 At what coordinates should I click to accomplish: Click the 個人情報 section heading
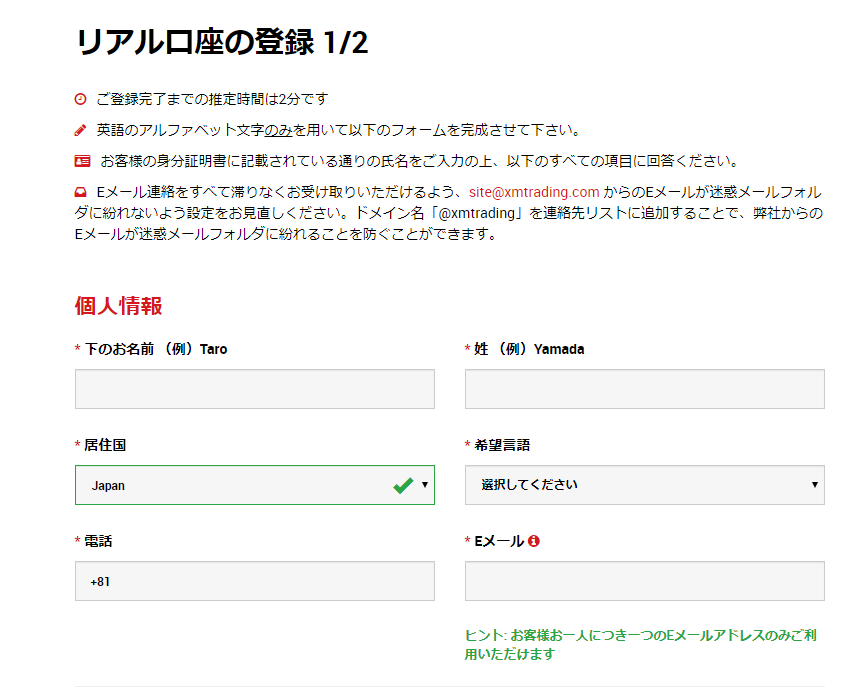pyautogui.click(x=118, y=306)
